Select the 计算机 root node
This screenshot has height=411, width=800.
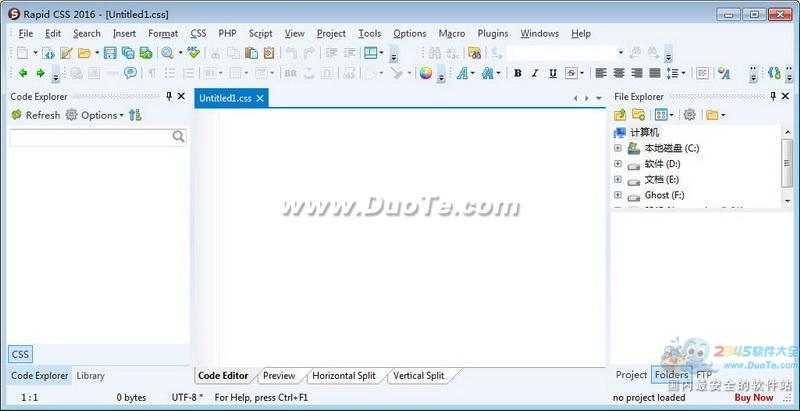click(x=644, y=133)
